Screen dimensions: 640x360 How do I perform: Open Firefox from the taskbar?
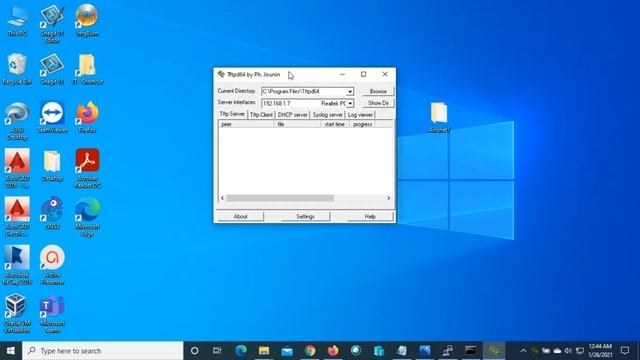[x=333, y=350]
